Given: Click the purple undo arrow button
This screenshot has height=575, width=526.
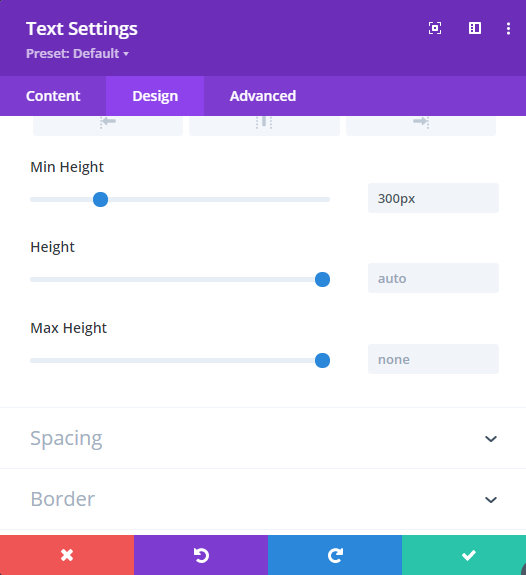Looking at the screenshot, I should pos(201,555).
